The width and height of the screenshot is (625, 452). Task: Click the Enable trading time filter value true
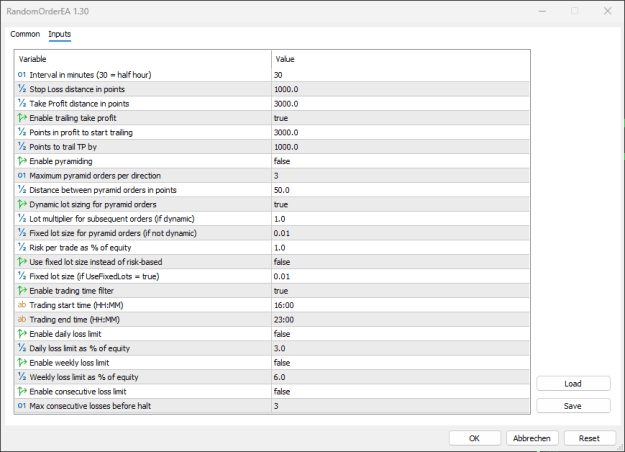click(281, 291)
